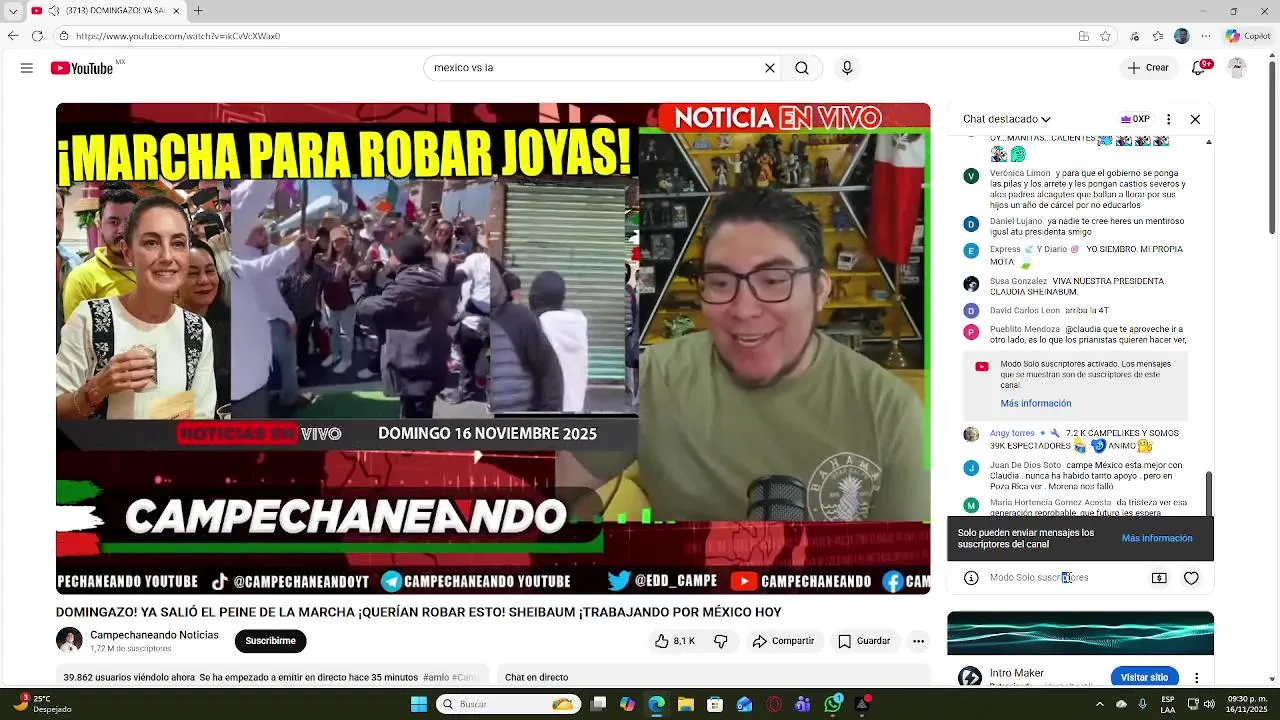1280x720 pixels.
Task: Reload the page with refresh icon
Action: coord(37,36)
